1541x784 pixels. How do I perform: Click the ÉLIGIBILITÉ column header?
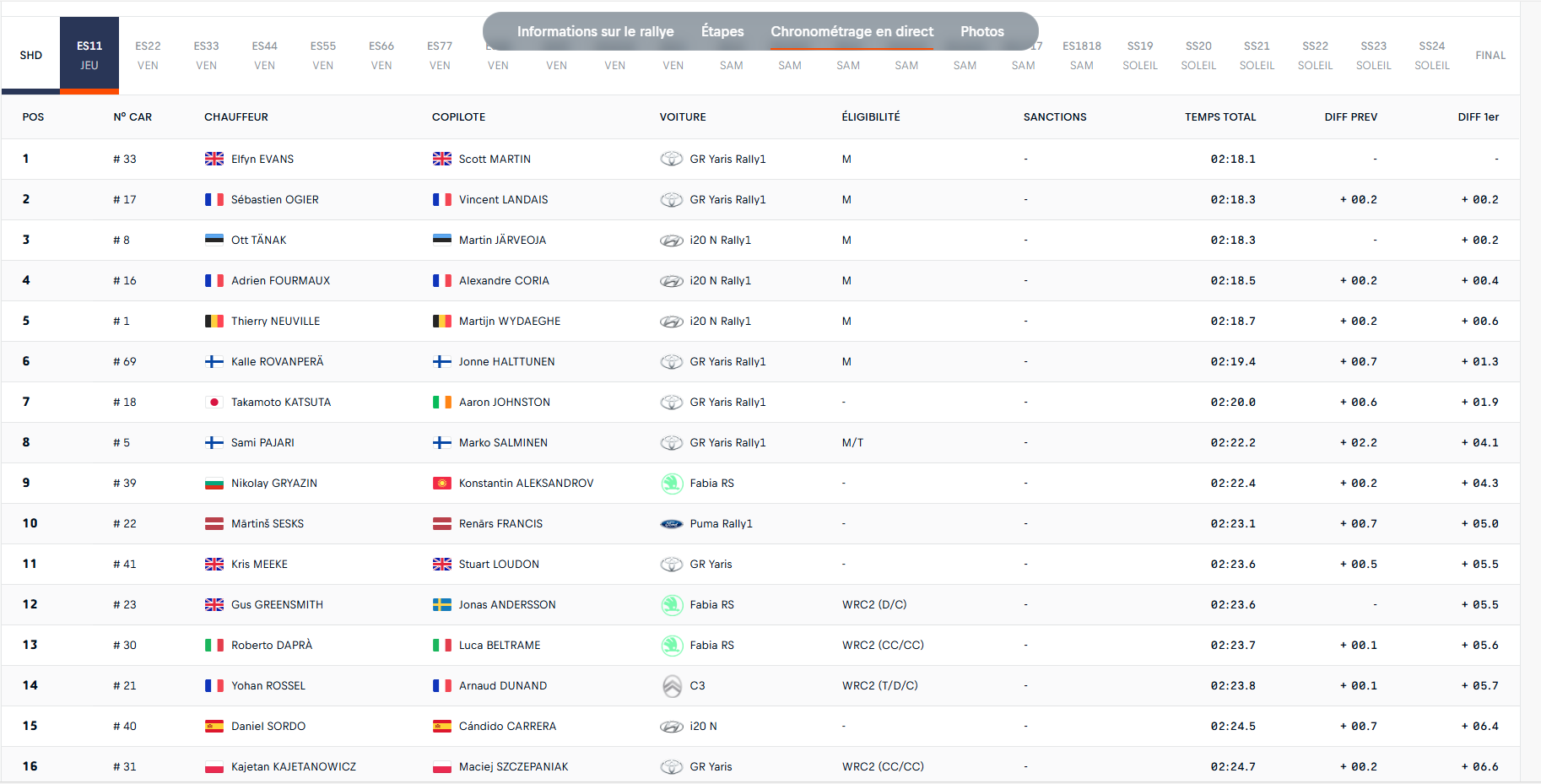(871, 117)
